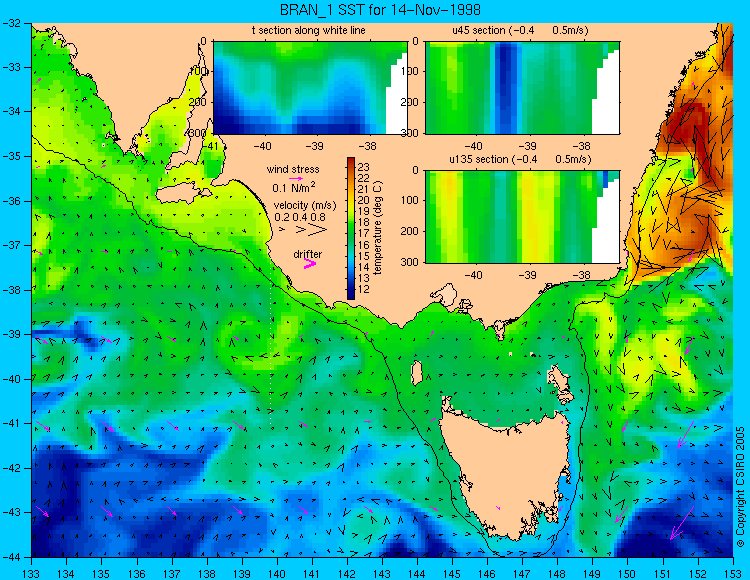Click colorbar value 17
750x580 pixels.
pos(364,234)
